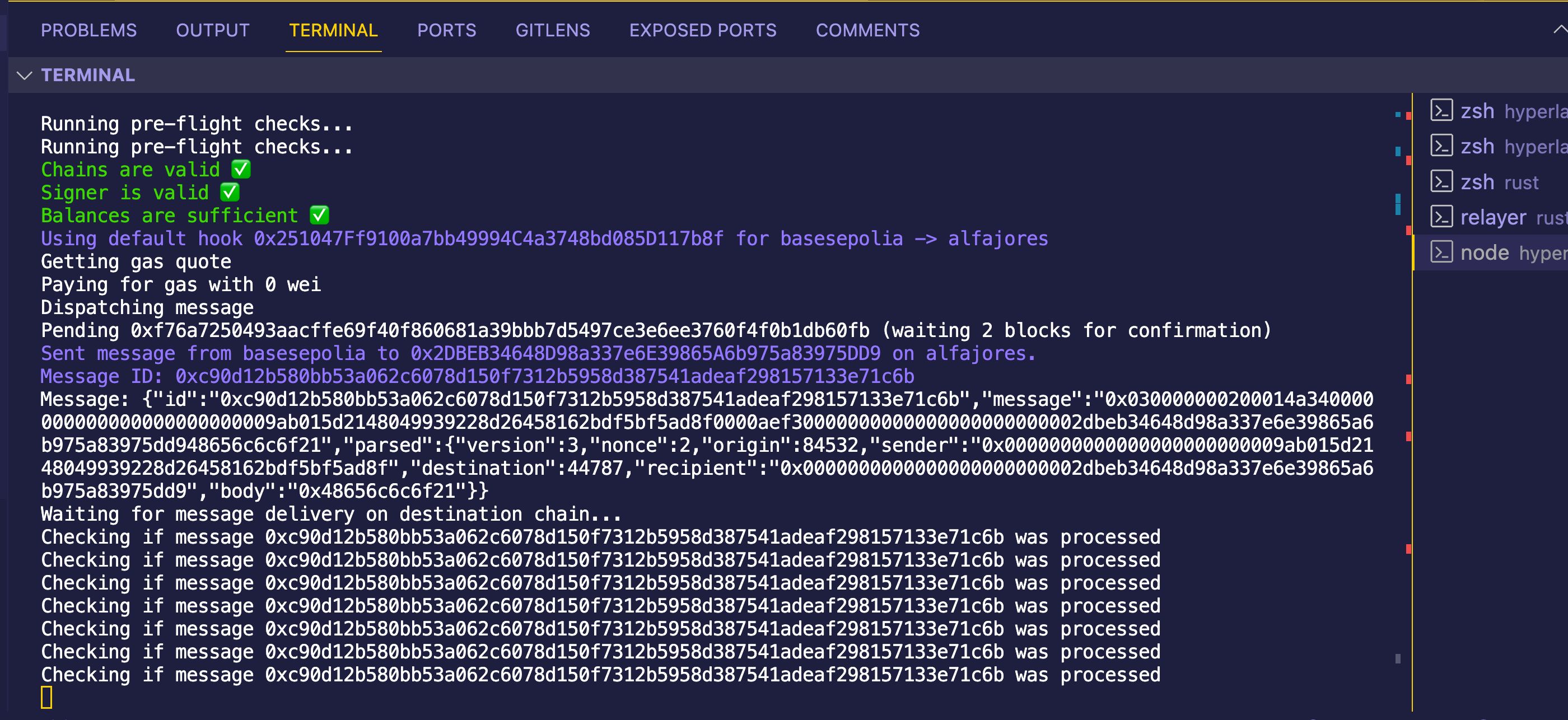Click the zsh rust terminal icon
This screenshot has height=720, width=1568.
[x=1441, y=181]
